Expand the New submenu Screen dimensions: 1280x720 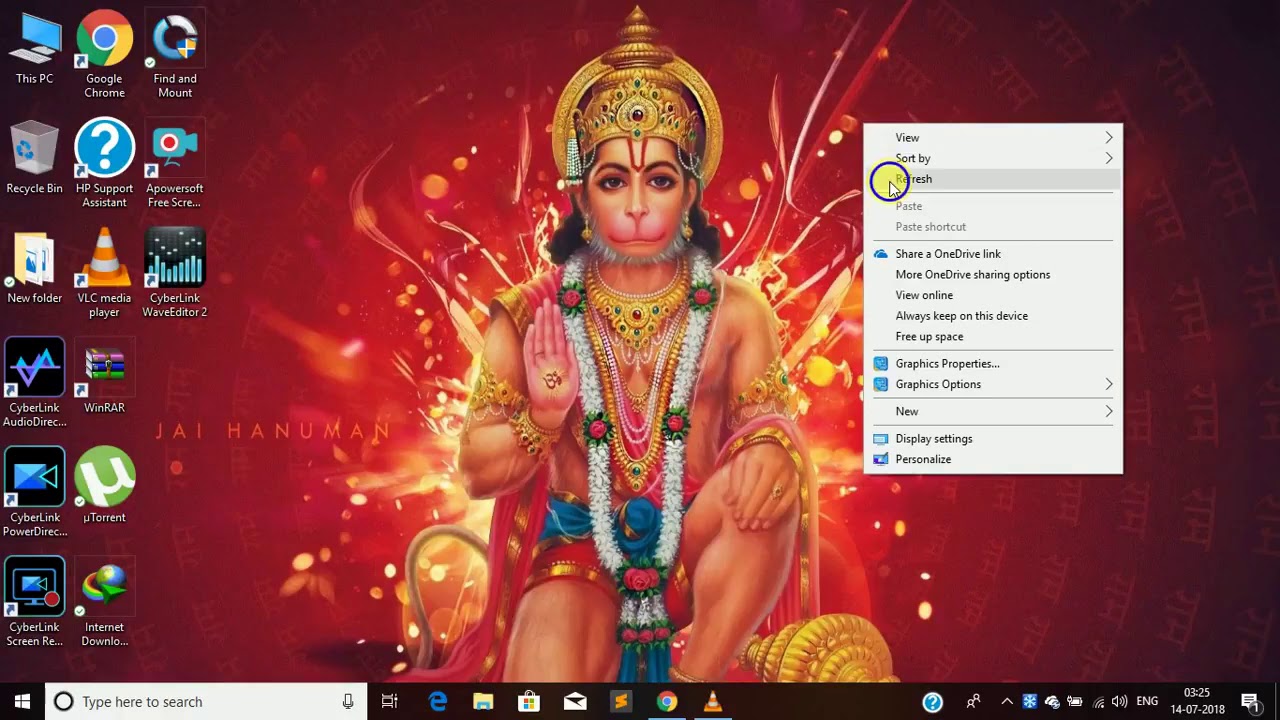click(993, 411)
